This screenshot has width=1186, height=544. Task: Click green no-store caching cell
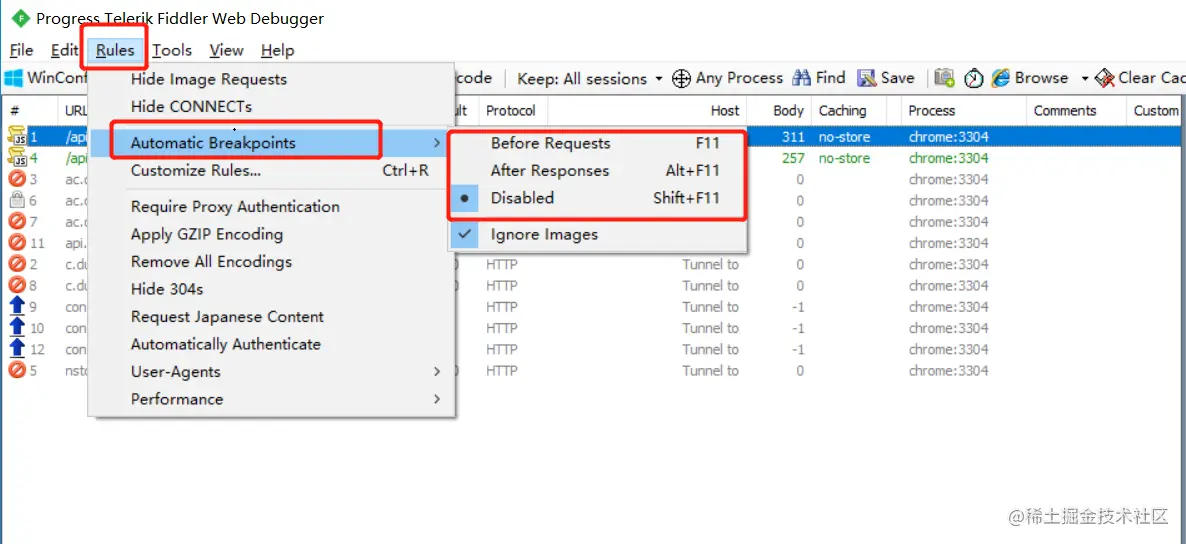(x=844, y=158)
